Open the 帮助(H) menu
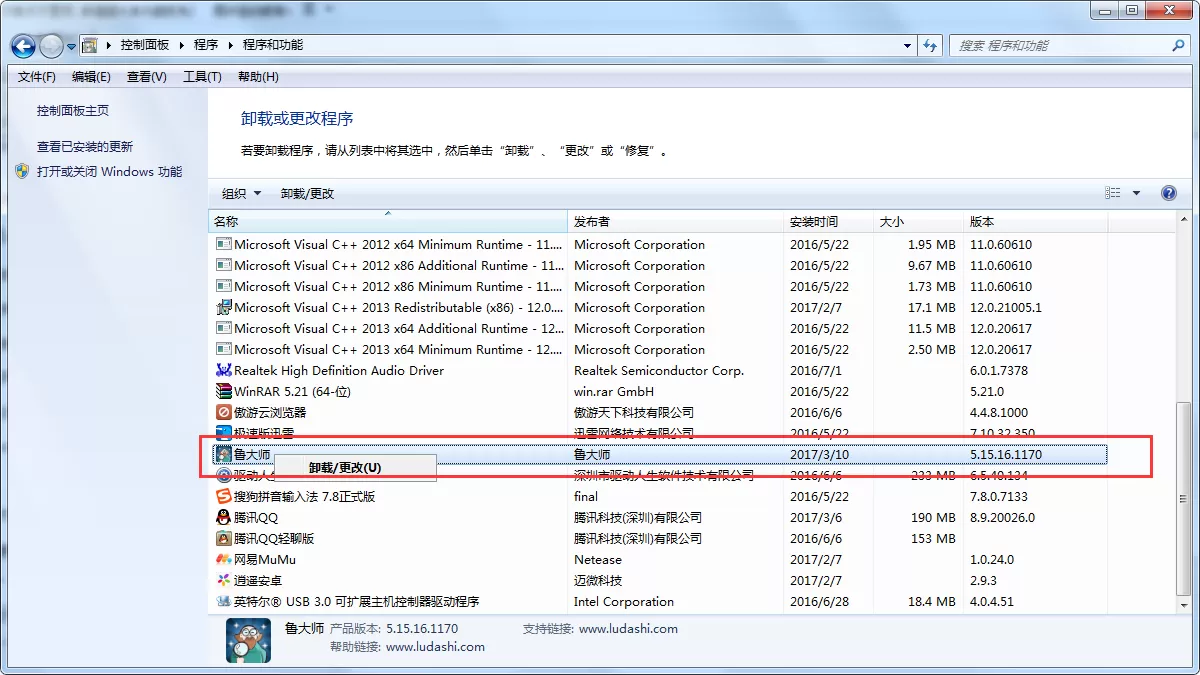Viewport: 1200px width, 675px height. tap(258, 77)
